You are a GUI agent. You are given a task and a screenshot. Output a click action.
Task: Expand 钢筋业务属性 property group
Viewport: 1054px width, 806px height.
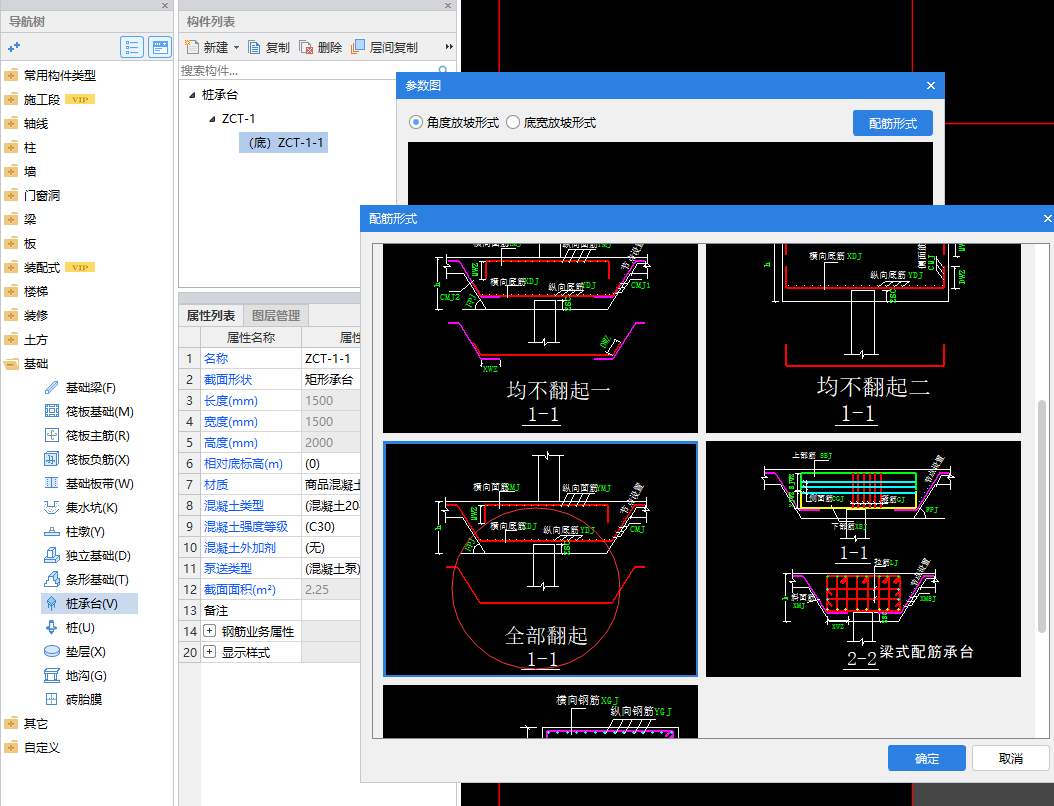(210, 631)
